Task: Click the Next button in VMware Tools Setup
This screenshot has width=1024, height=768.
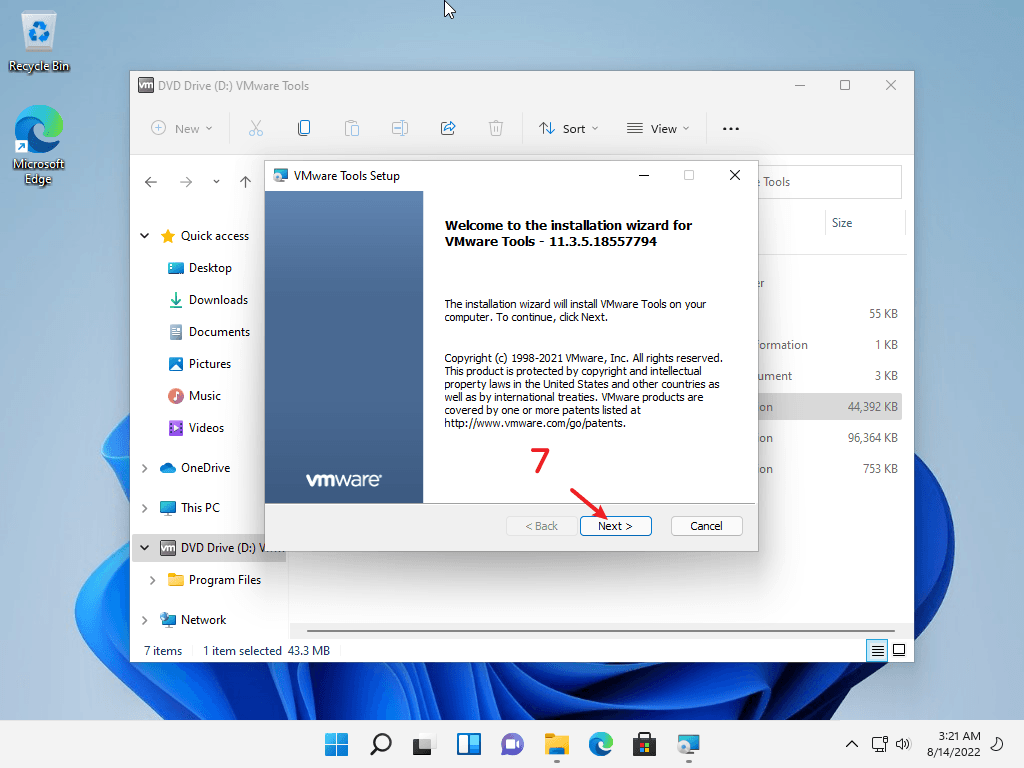Action: coord(615,526)
